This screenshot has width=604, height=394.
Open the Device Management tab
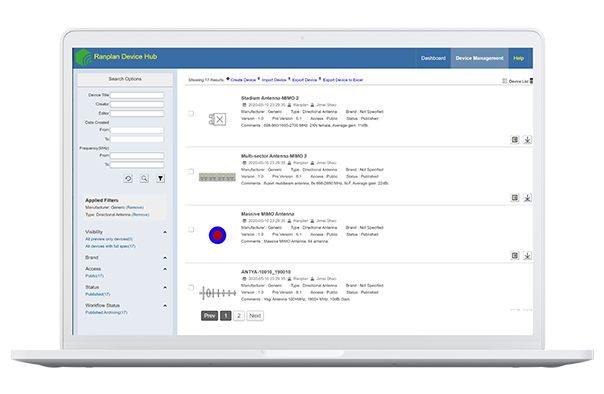(x=479, y=58)
